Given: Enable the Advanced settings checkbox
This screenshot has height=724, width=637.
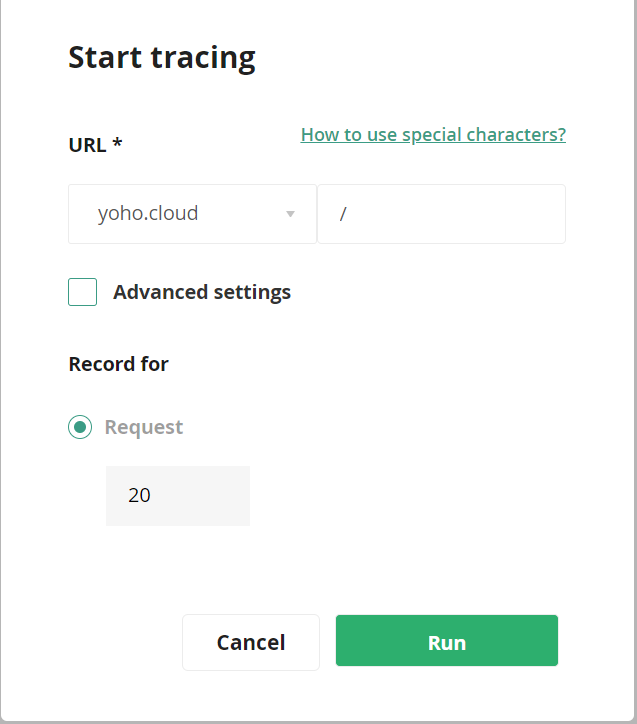Looking at the screenshot, I should tap(83, 292).
